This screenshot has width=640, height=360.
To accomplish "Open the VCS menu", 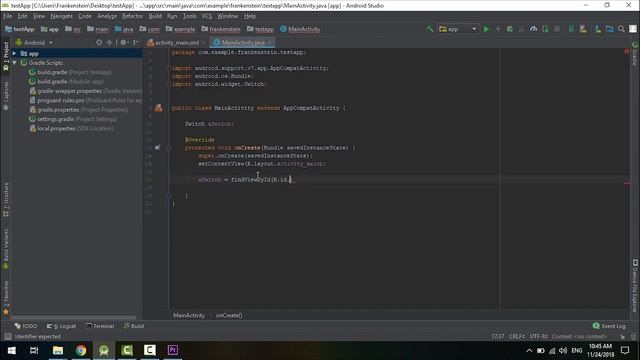I will coord(207,16).
